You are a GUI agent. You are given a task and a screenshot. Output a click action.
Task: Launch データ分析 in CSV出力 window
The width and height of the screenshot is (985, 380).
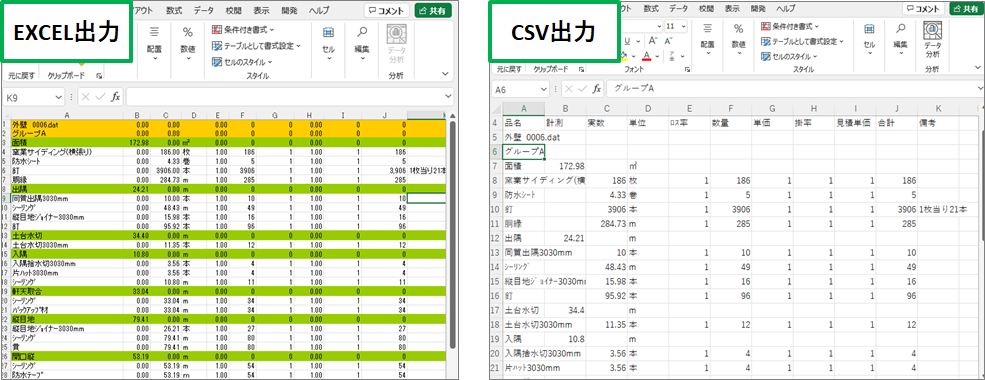tap(932, 40)
